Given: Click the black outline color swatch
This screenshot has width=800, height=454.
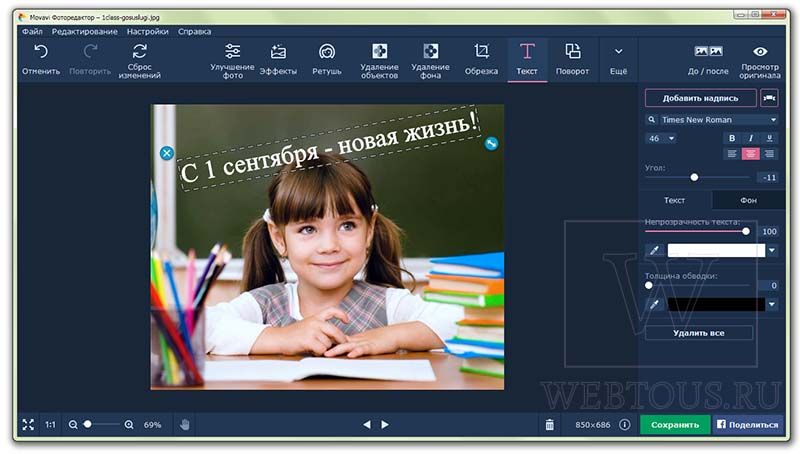Looking at the screenshot, I should (x=716, y=304).
